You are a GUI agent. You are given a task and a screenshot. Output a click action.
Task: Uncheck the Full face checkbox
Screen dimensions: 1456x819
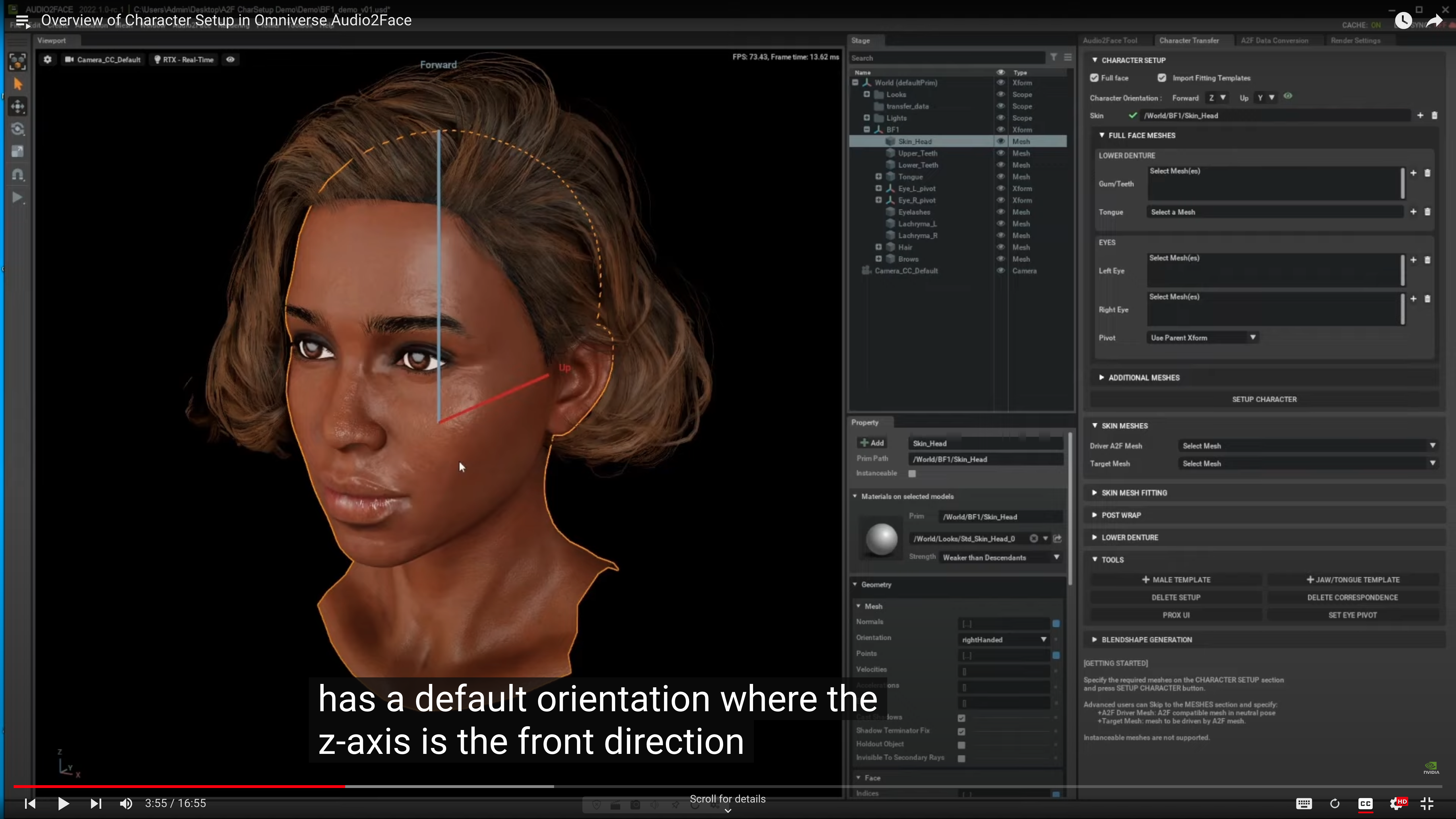[x=1094, y=78]
